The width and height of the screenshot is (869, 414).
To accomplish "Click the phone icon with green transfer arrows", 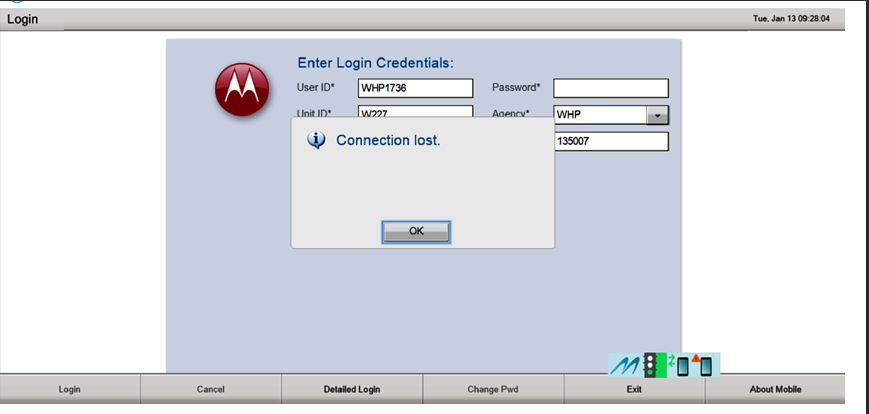I will tap(679, 365).
